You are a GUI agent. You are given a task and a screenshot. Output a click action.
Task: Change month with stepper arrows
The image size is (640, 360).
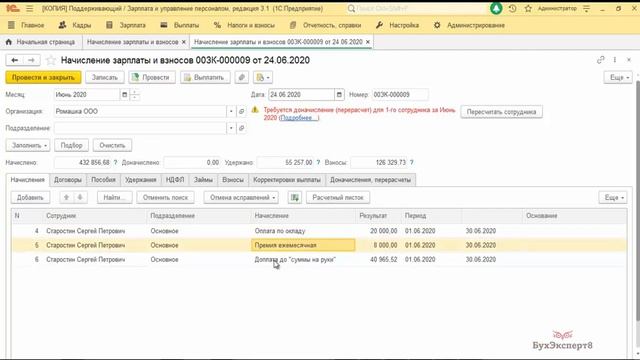point(135,95)
